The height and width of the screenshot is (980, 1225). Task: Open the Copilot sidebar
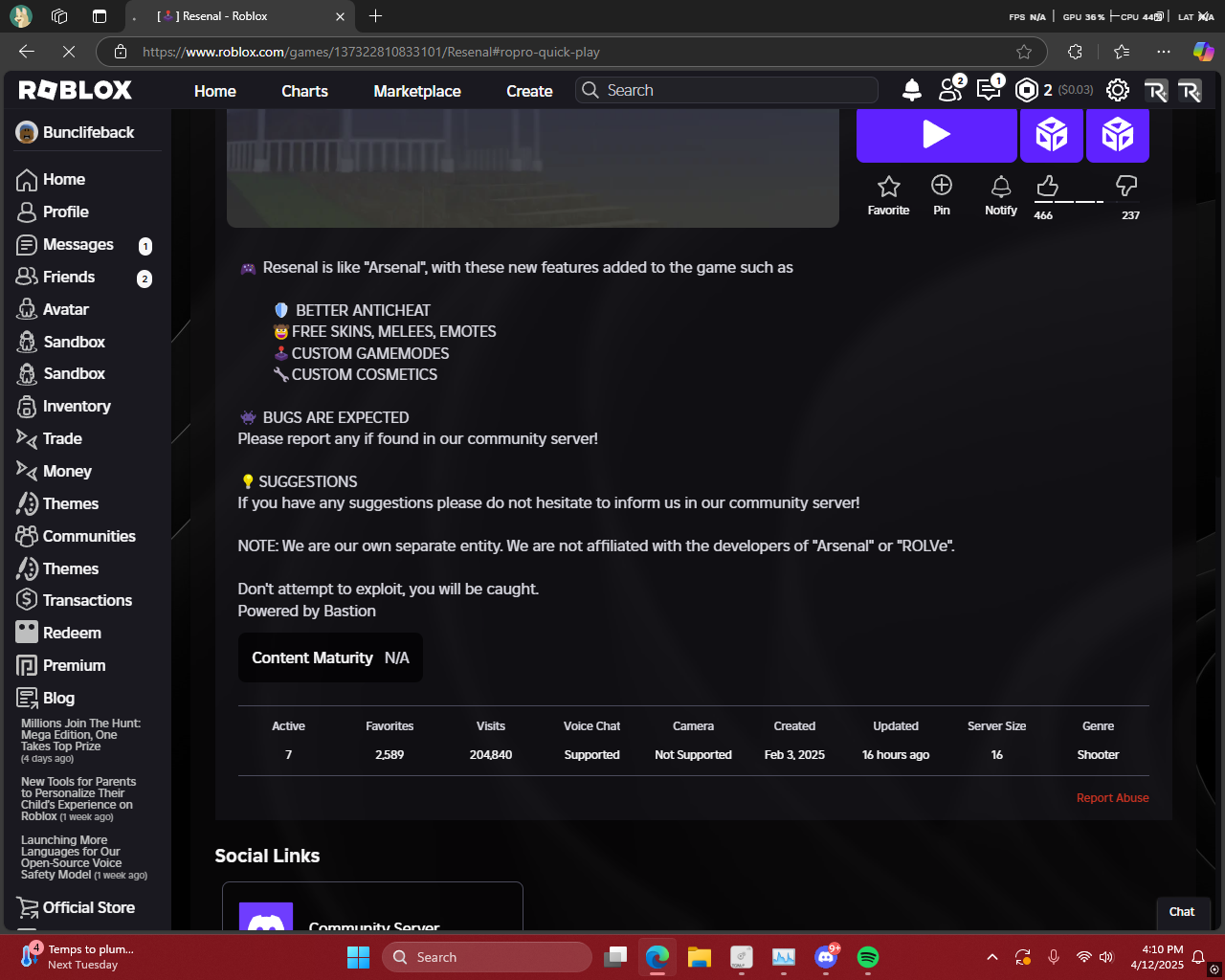tap(1203, 52)
